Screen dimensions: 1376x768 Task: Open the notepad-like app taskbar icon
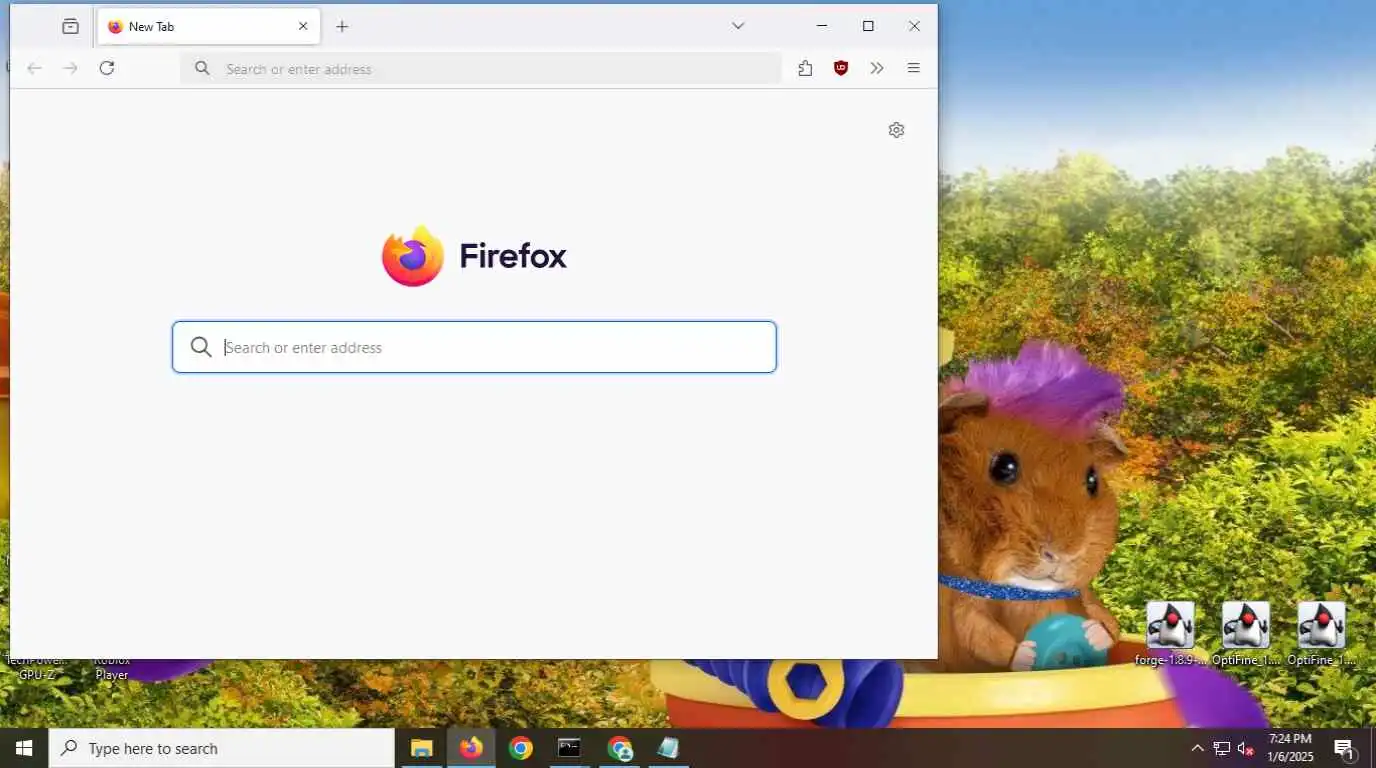668,748
